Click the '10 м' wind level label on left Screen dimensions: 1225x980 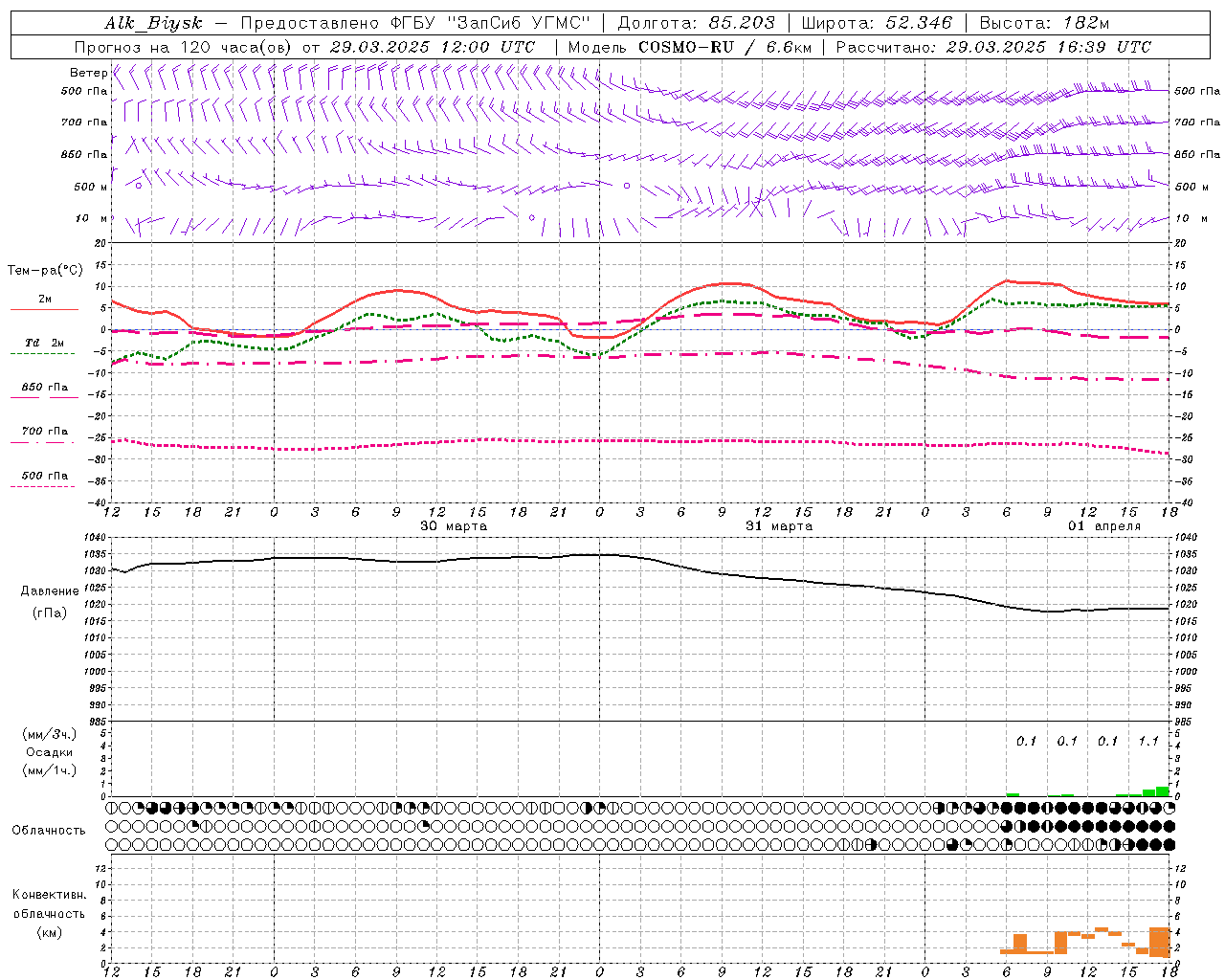(90, 218)
